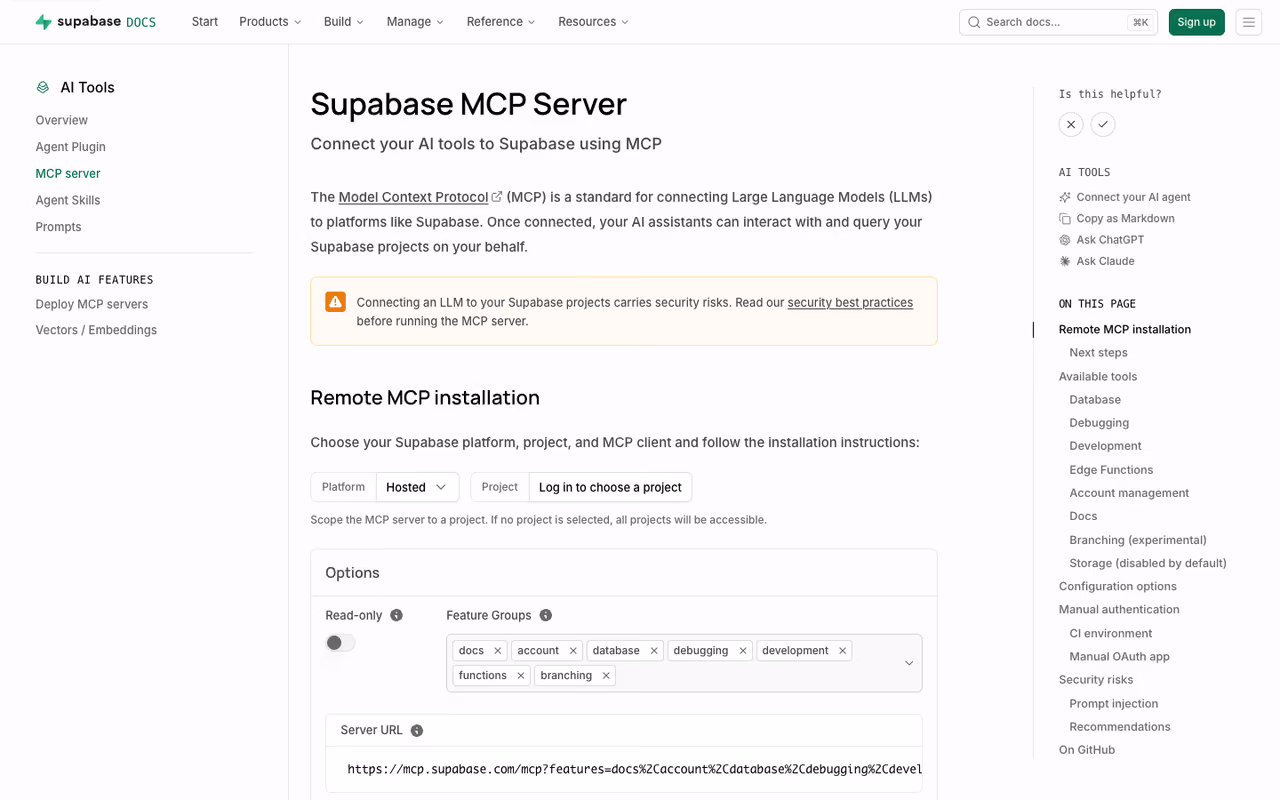1280x800 pixels.
Task: Click the Ask Claude icon
Action: (1065, 261)
